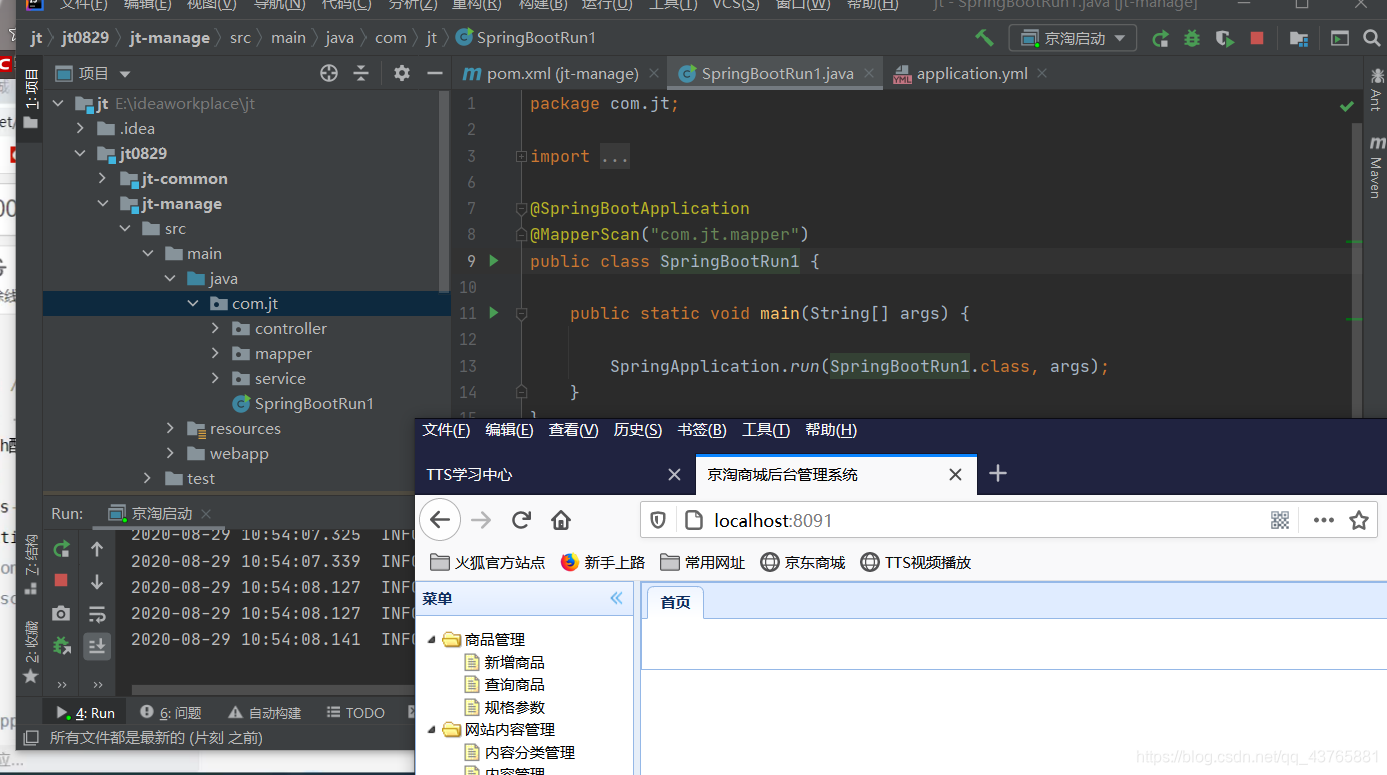
Task: Expand the .idea folder
Action: [x=80, y=128]
